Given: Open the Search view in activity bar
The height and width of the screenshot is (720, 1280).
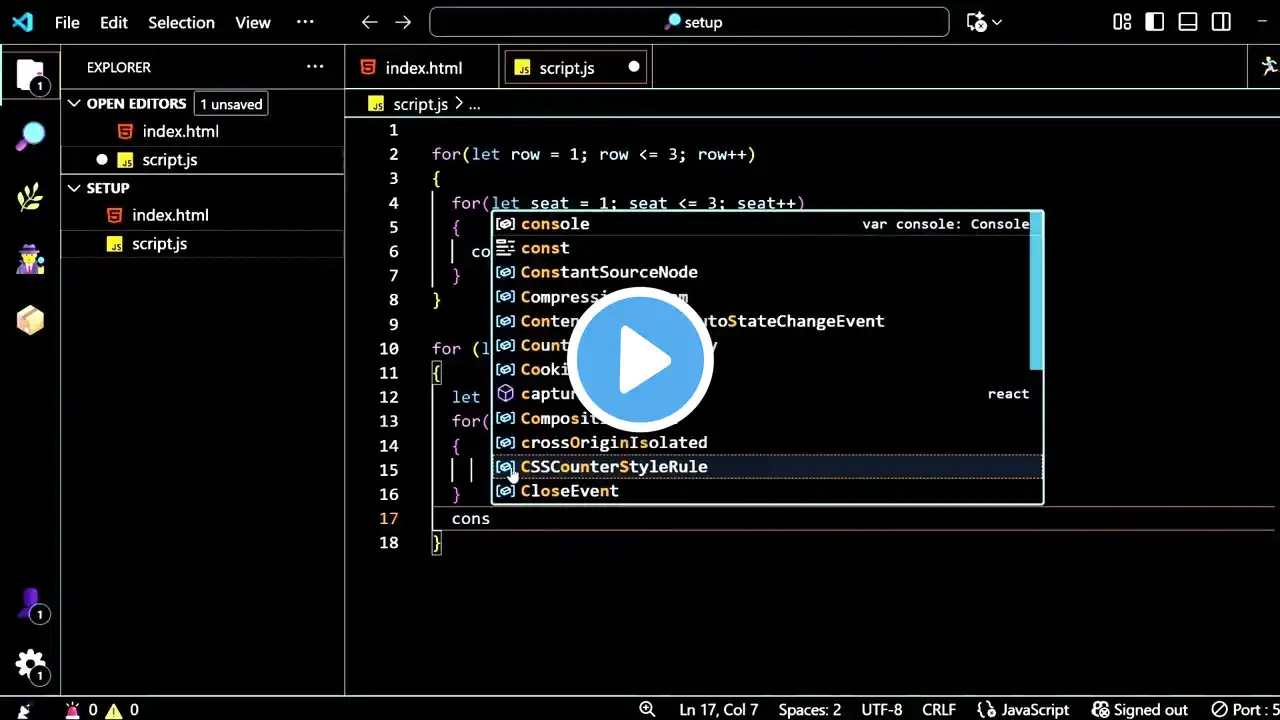Looking at the screenshot, I should pyautogui.click(x=30, y=136).
